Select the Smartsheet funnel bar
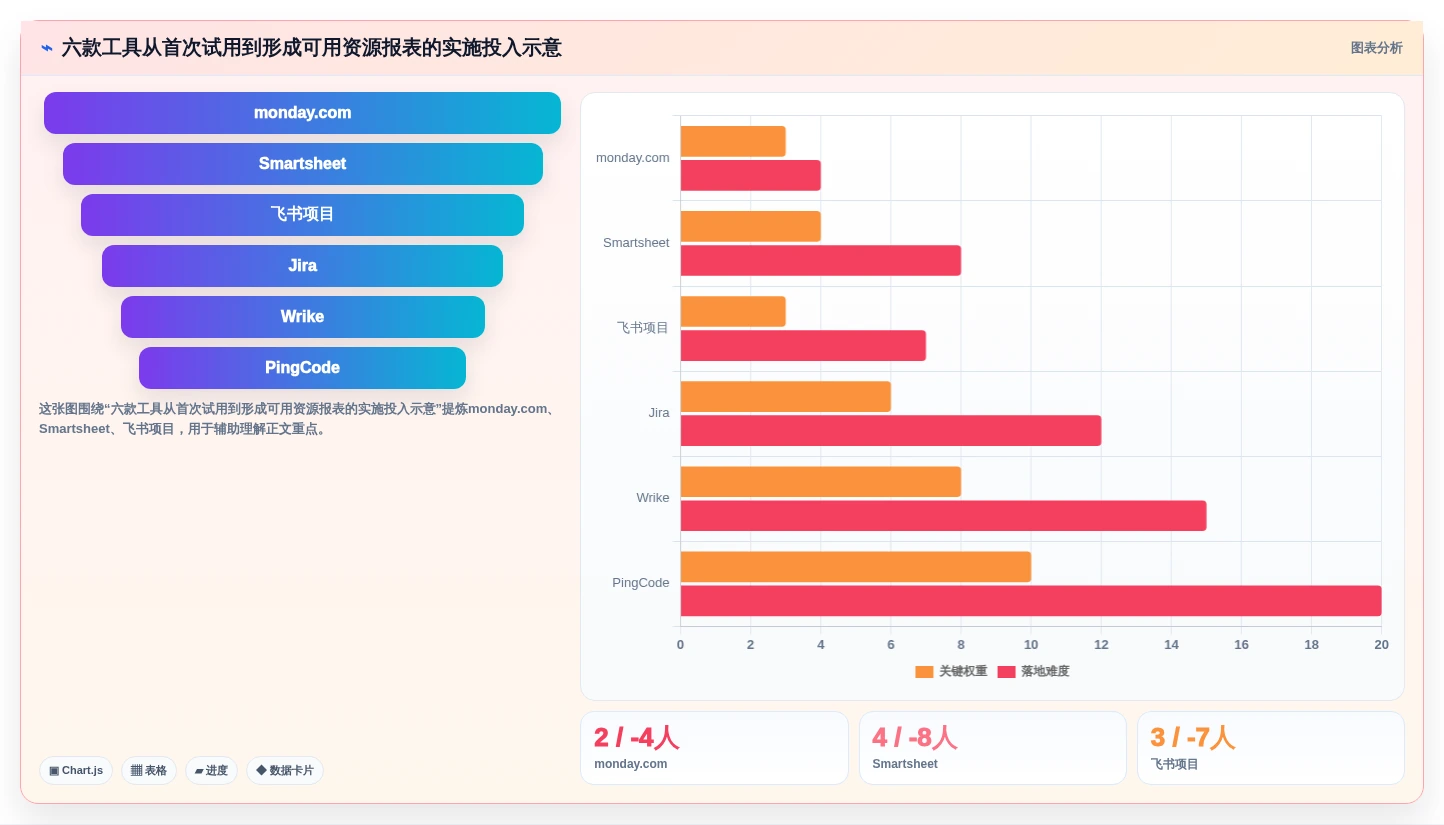This screenshot has width=1444, height=825. coord(302,164)
